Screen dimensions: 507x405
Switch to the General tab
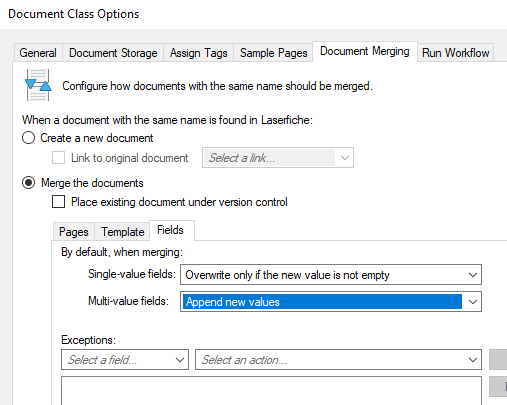(x=38, y=53)
